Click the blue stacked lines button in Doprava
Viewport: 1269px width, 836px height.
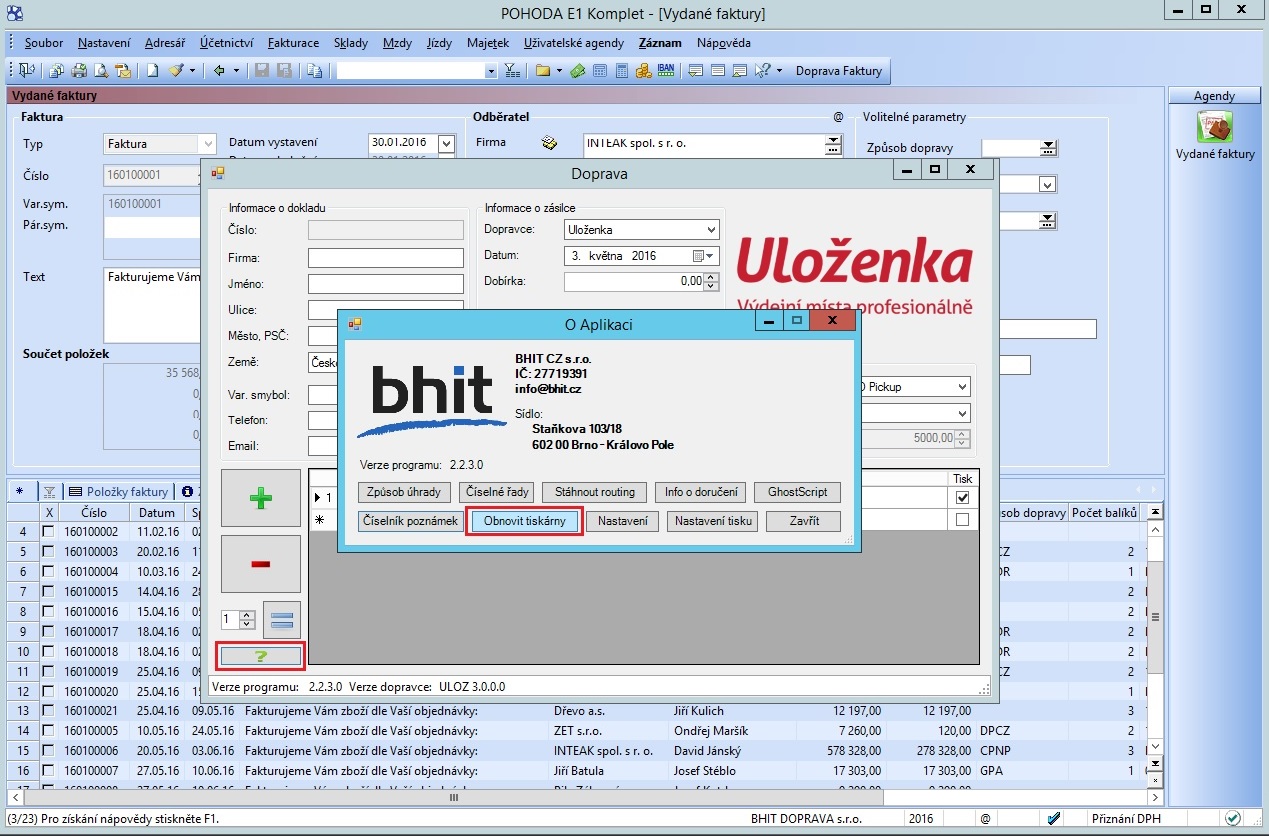[282, 620]
